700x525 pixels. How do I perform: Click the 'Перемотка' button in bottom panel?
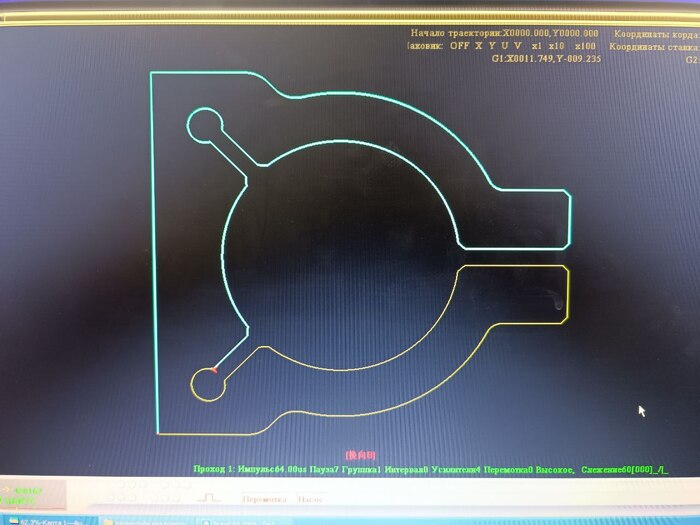tap(264, 499)
